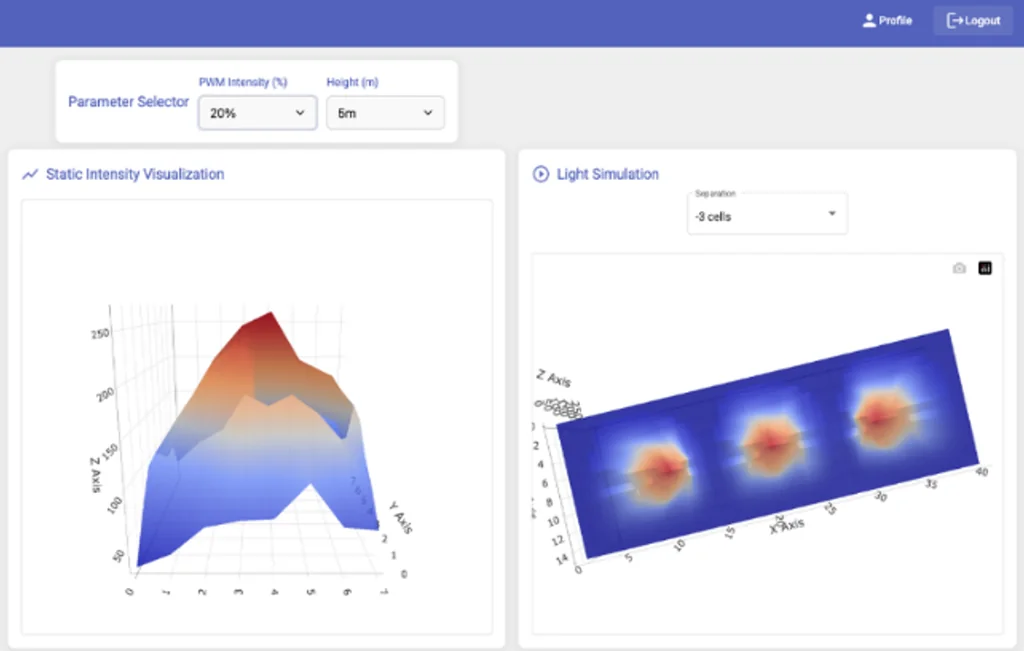Click the camera snapshot icon on simulation plot
Viewport: 1024px width, 651px height.
959,268
